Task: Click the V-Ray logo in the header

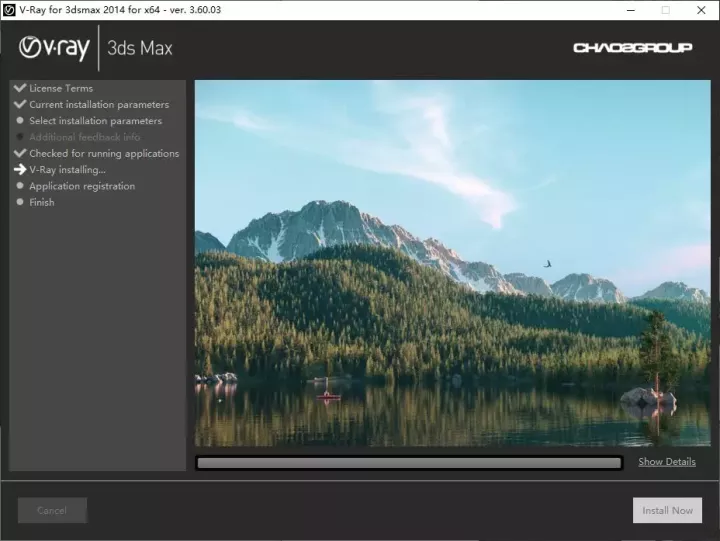Action: (x=54, y=48)
